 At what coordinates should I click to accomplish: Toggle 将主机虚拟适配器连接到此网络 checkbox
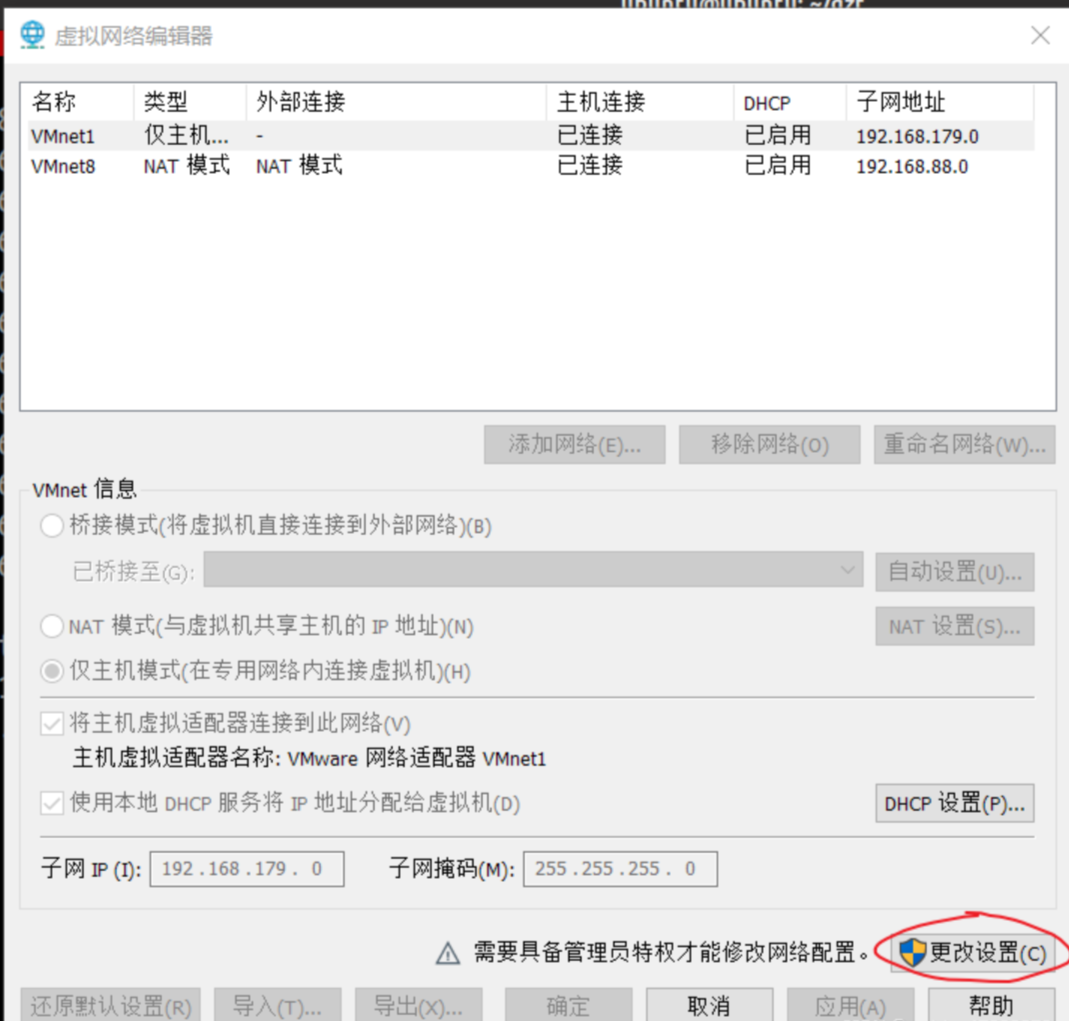click(x=52, y=723)
